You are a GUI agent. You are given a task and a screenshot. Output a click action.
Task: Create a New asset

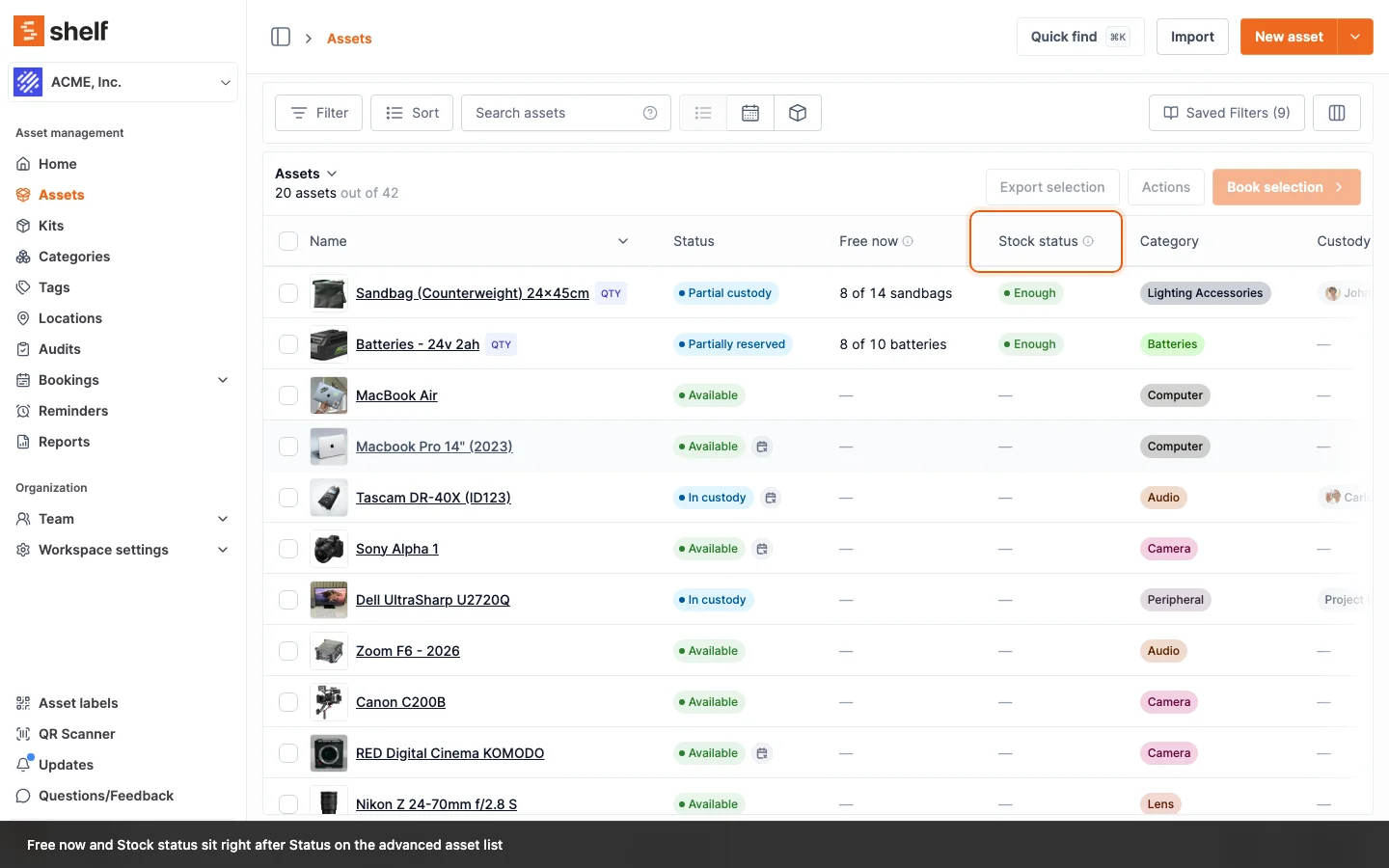click(x=1289, y=37)
